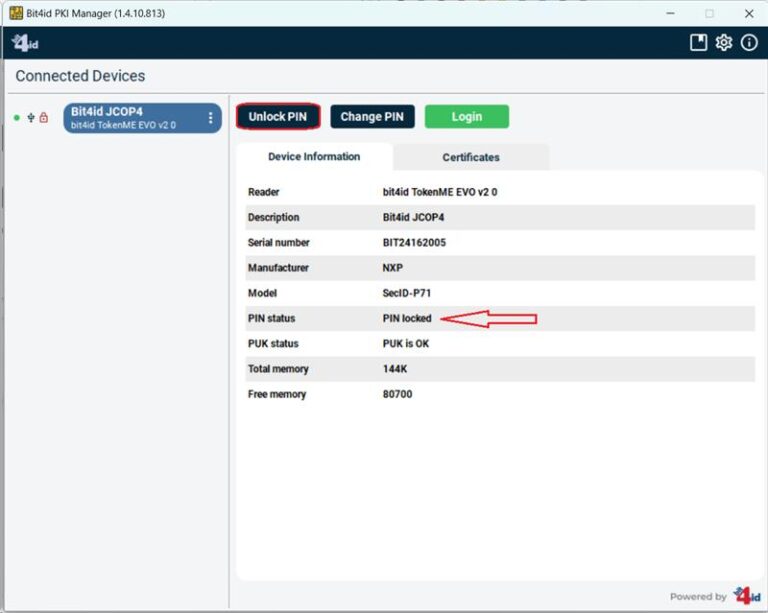Click the red padlock device icon
Image resolution: width=768 pixels, height=613 pixels.
[44, 118]
